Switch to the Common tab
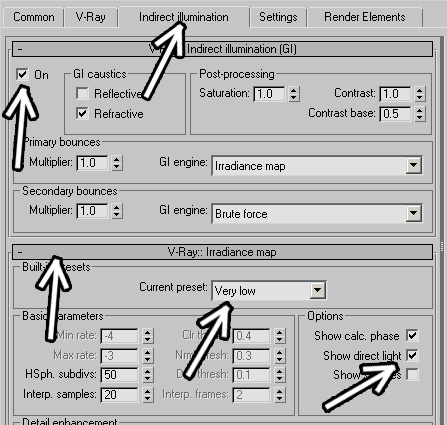The image size is (447, 425). click(33, 17)
